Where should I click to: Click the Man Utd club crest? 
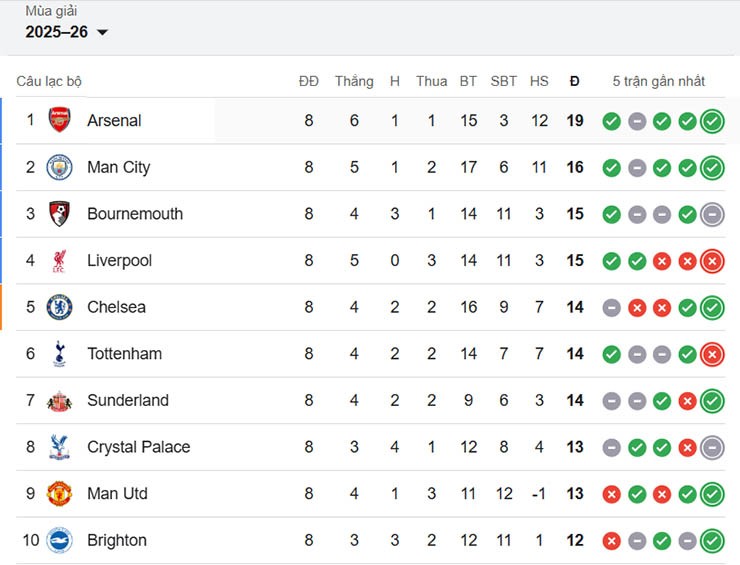click(60, 494)
